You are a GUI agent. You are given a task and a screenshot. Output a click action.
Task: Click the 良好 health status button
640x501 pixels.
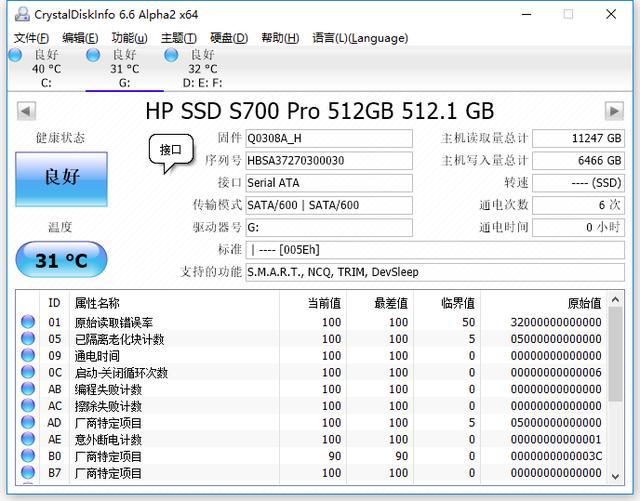coord(61,177)
